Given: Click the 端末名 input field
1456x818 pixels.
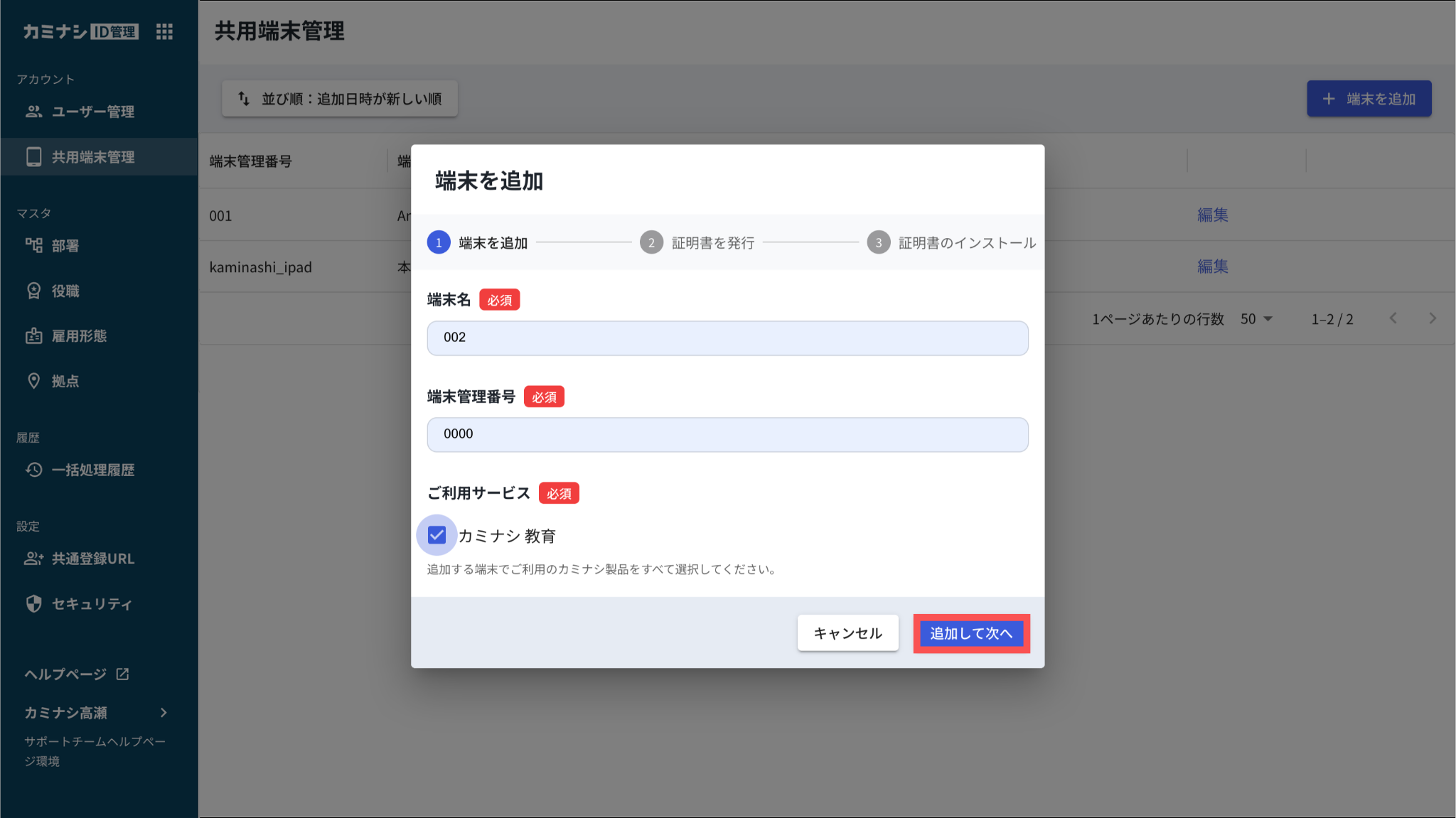Looking at the screenshot, I should (x=727, y=338).
